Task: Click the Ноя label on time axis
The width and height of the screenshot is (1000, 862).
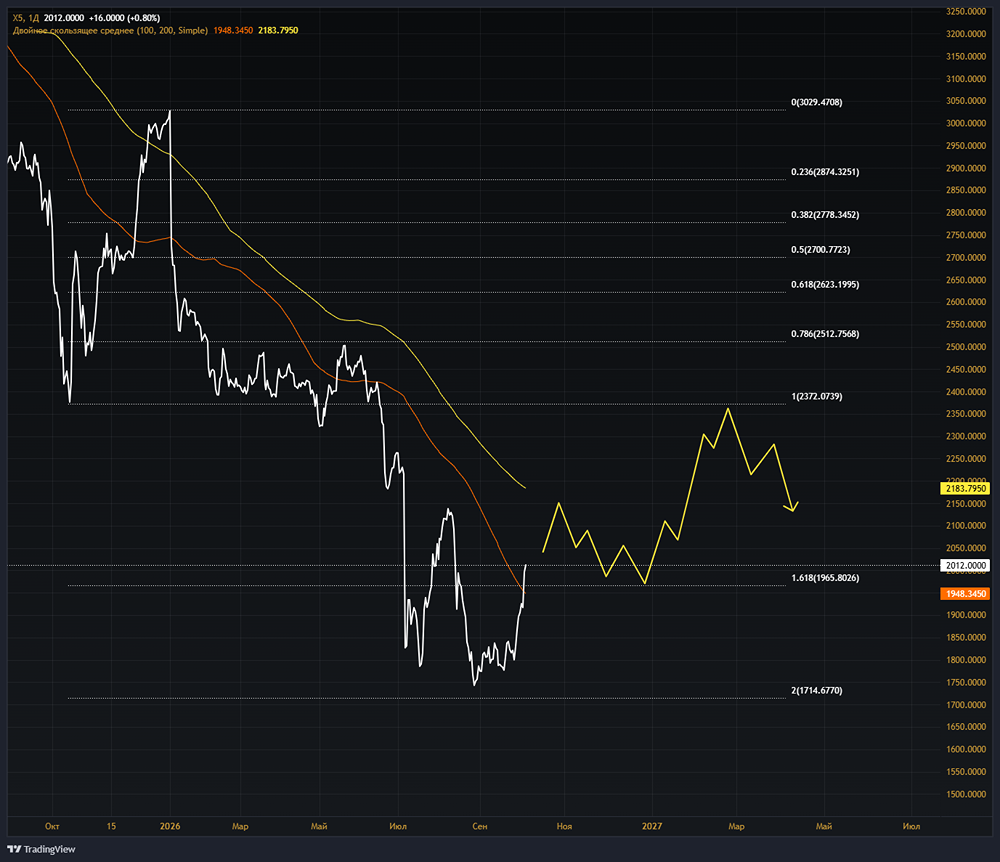Action: [564, 826]
